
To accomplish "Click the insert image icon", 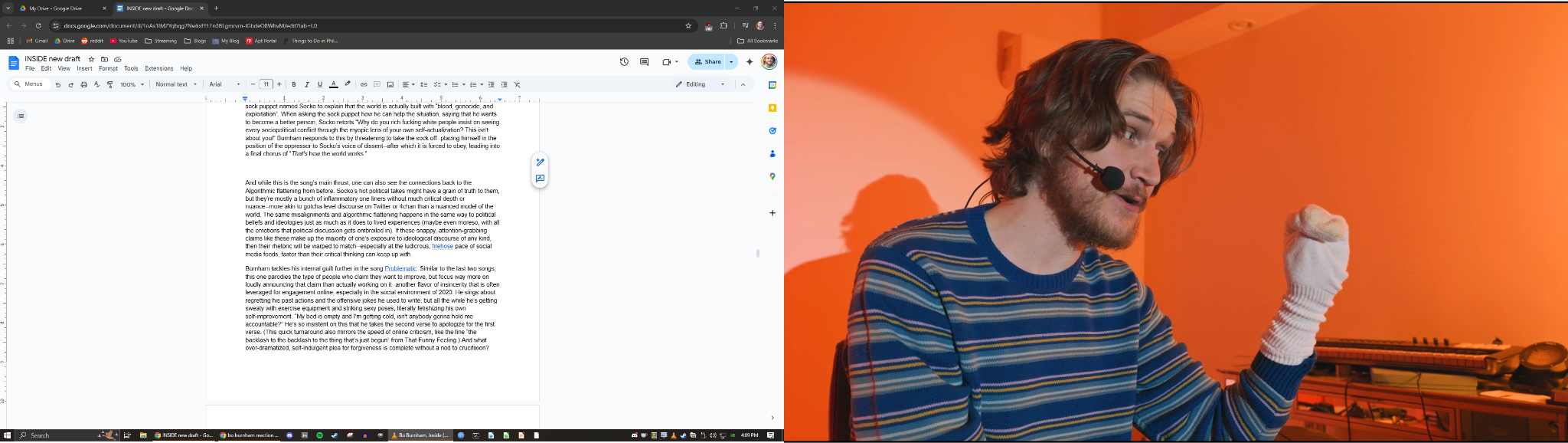I will [390, 84].
